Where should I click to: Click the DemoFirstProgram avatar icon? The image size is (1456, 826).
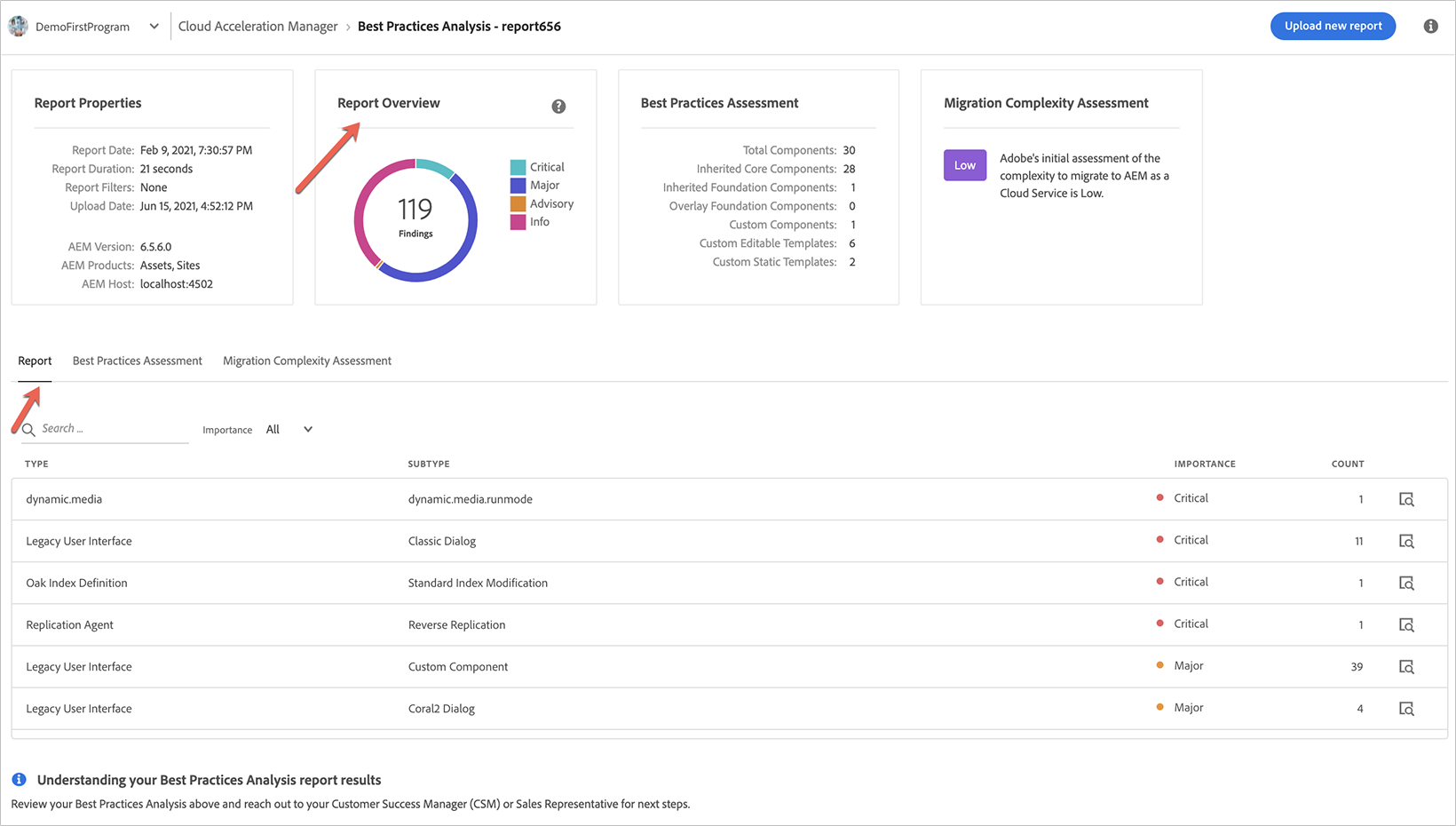(x=18, y=26)
